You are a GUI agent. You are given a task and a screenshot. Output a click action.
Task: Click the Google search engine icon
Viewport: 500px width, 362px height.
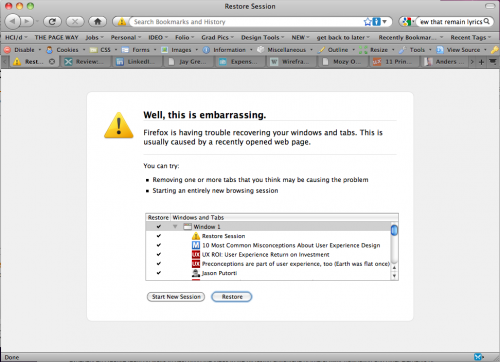coord(406,22)
